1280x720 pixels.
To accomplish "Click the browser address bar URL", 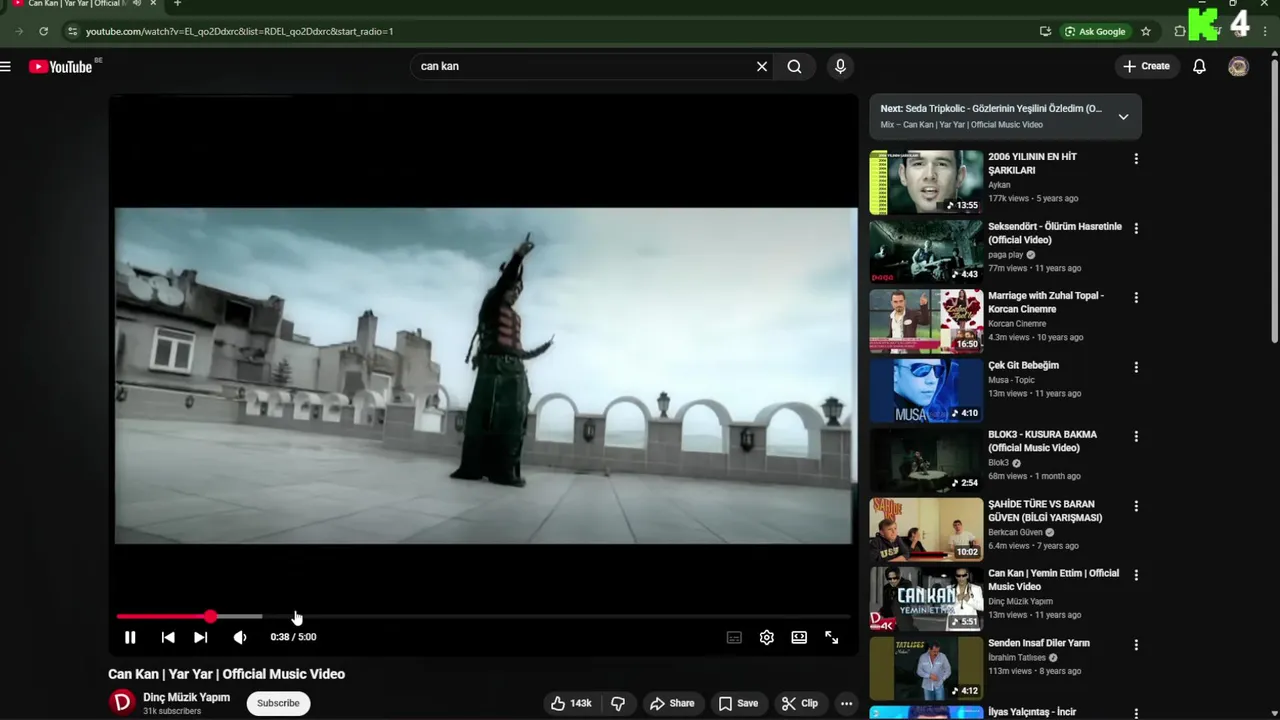I will click(x=239, y=31).
